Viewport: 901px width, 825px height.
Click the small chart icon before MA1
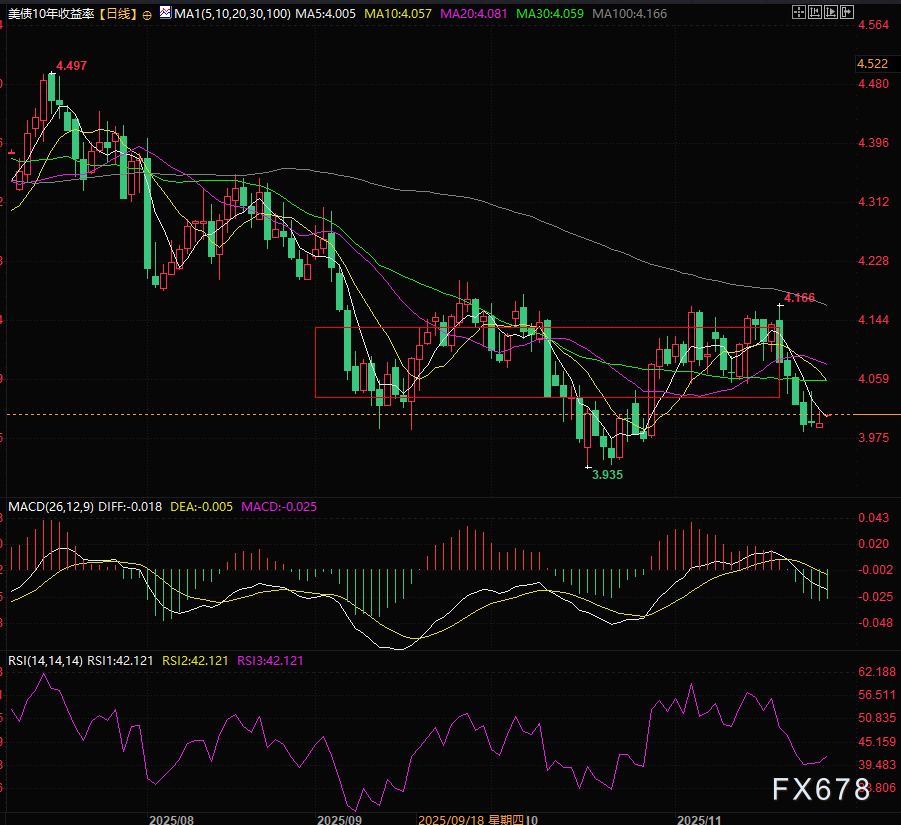165,15
